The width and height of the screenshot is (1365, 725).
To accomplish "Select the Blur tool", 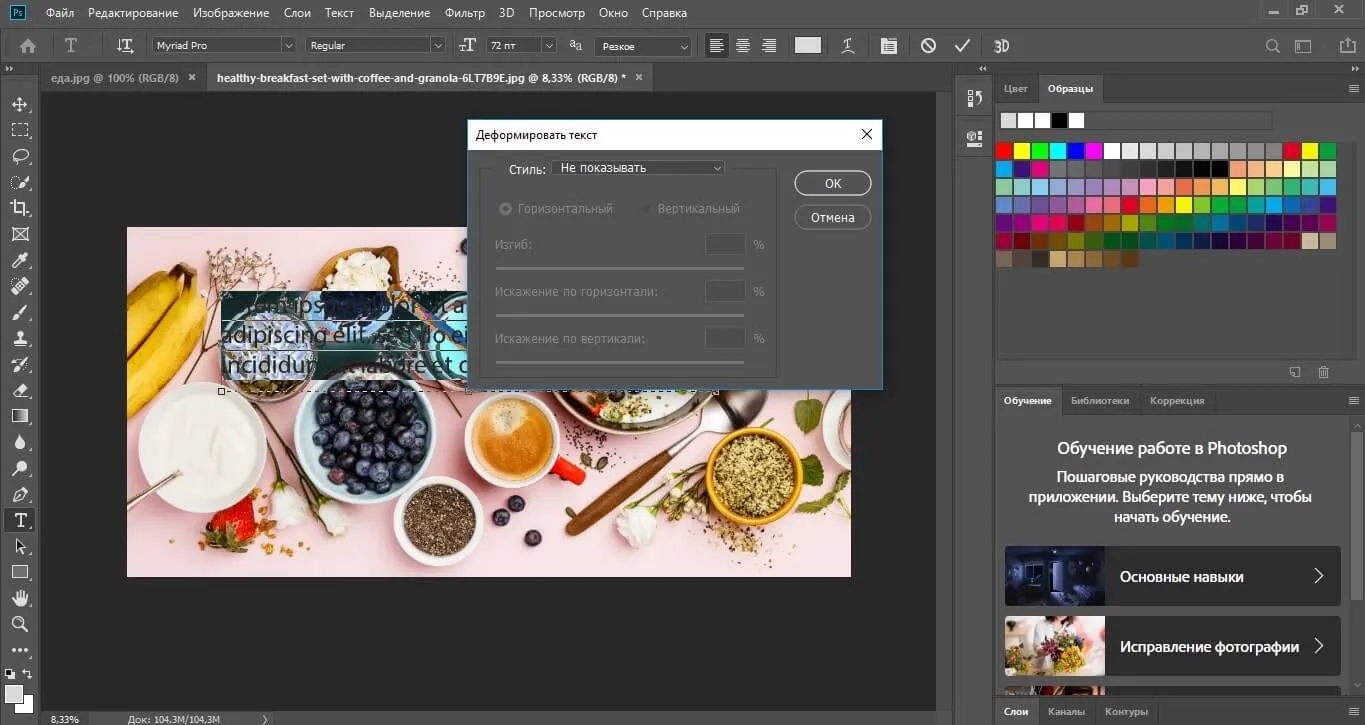I will [x=20, y=442].
